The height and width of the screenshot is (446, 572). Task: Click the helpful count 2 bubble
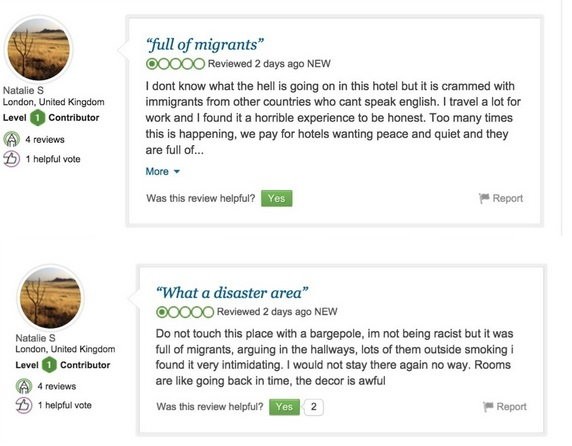pos(313,407)
